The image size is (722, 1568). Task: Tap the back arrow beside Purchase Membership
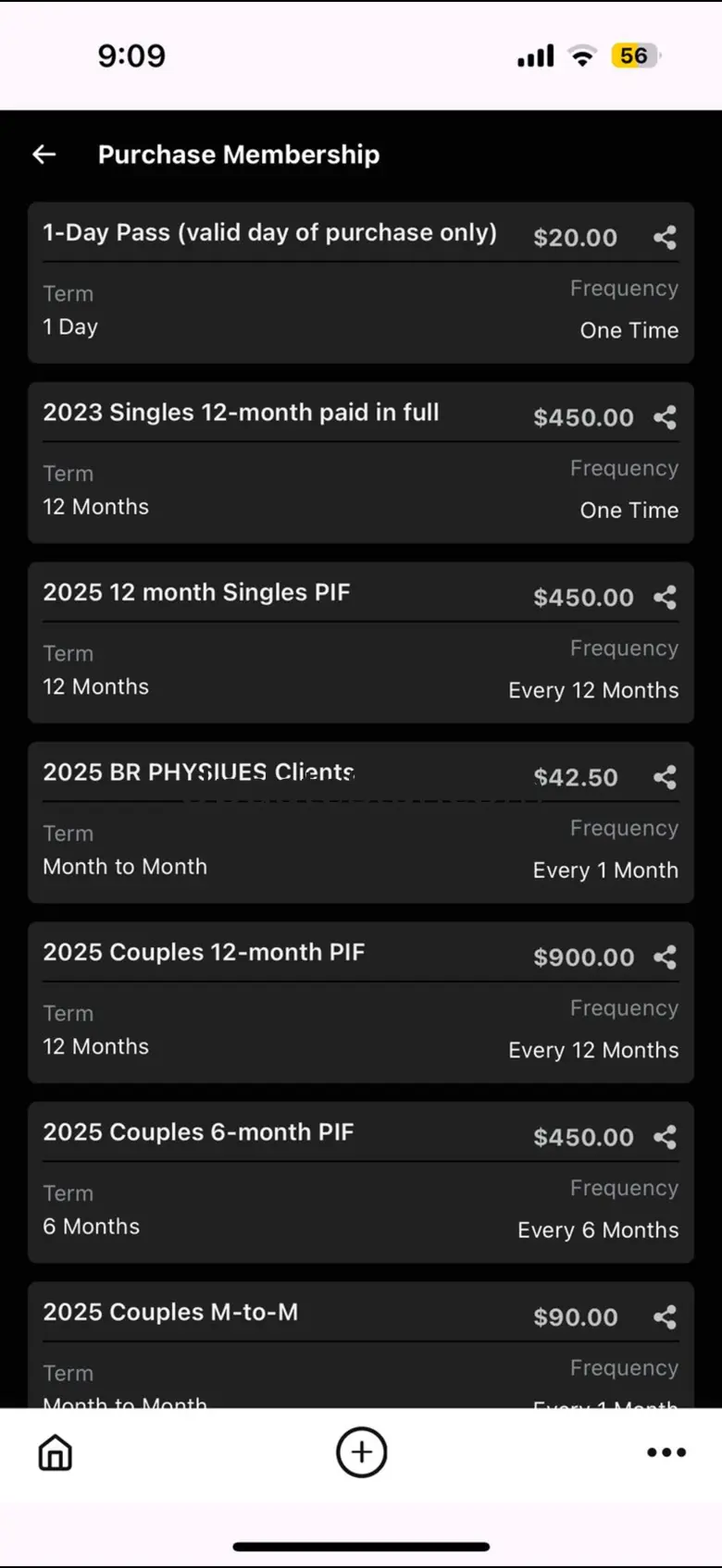(44, 154)
